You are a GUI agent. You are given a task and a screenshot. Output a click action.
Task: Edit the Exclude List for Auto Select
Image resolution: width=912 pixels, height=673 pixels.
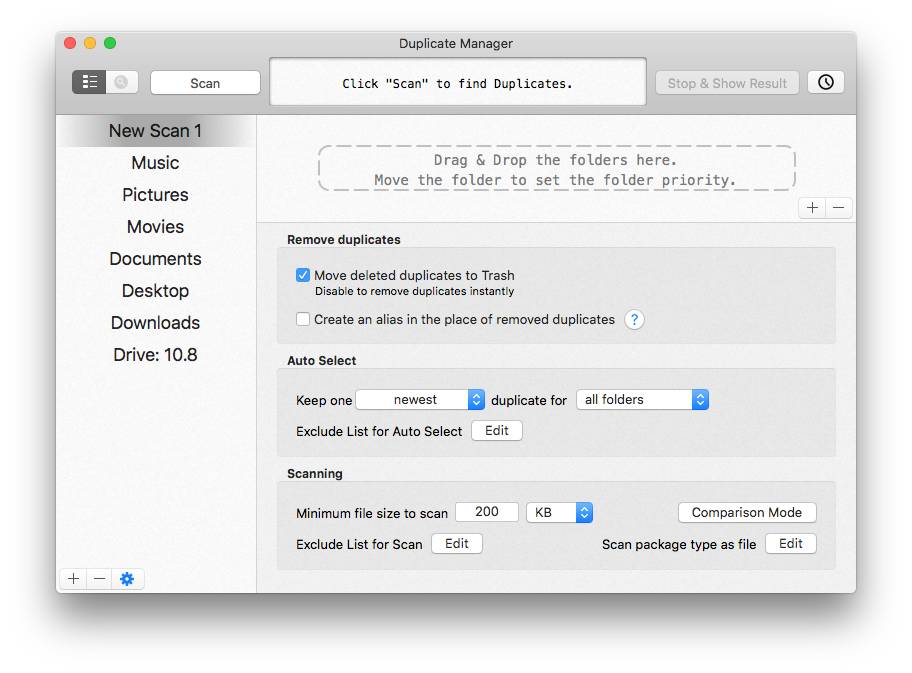point(496,430)
